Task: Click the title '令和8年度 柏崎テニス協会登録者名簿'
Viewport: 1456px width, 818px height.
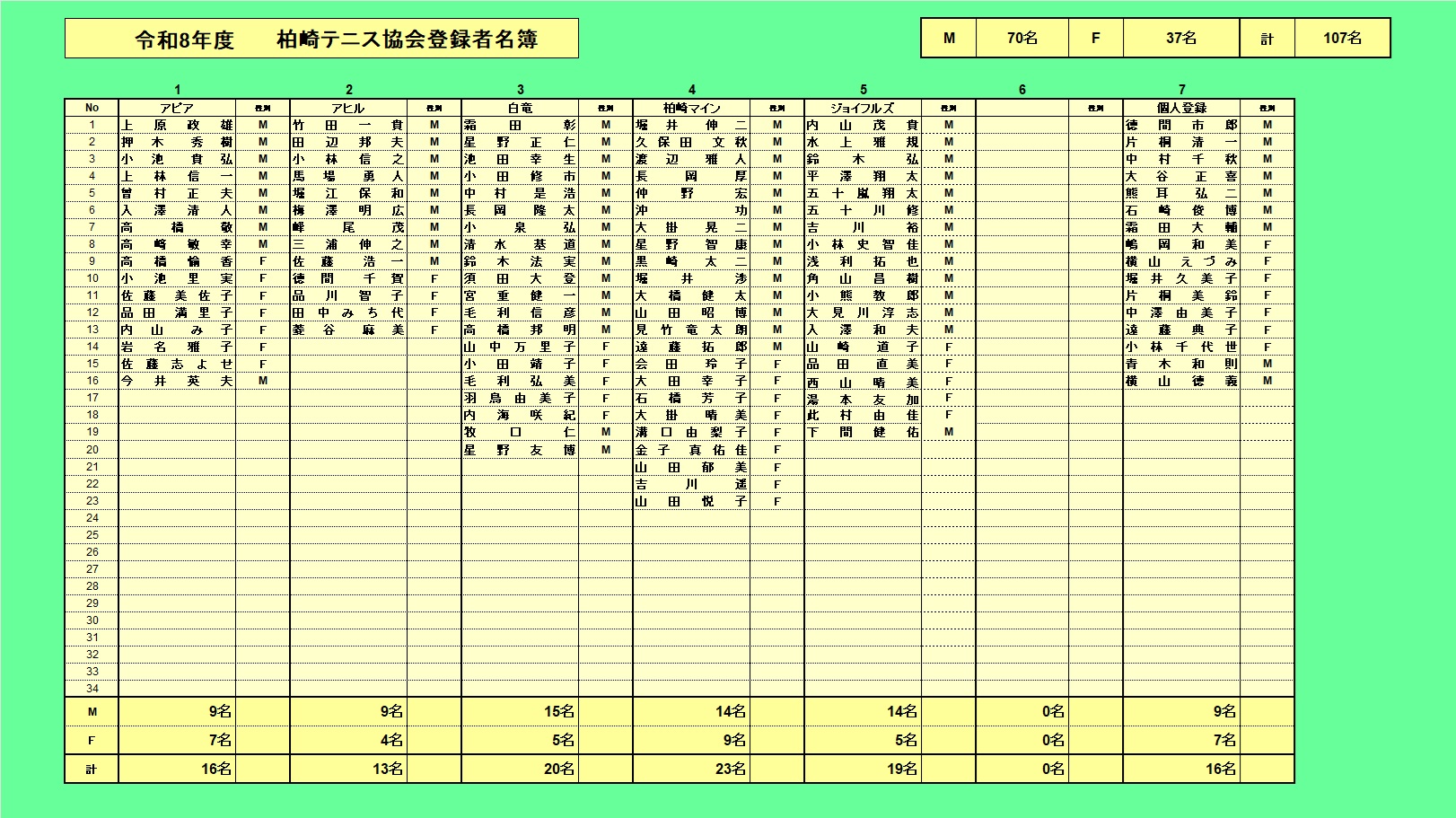Action: click(x=321, y=39)
